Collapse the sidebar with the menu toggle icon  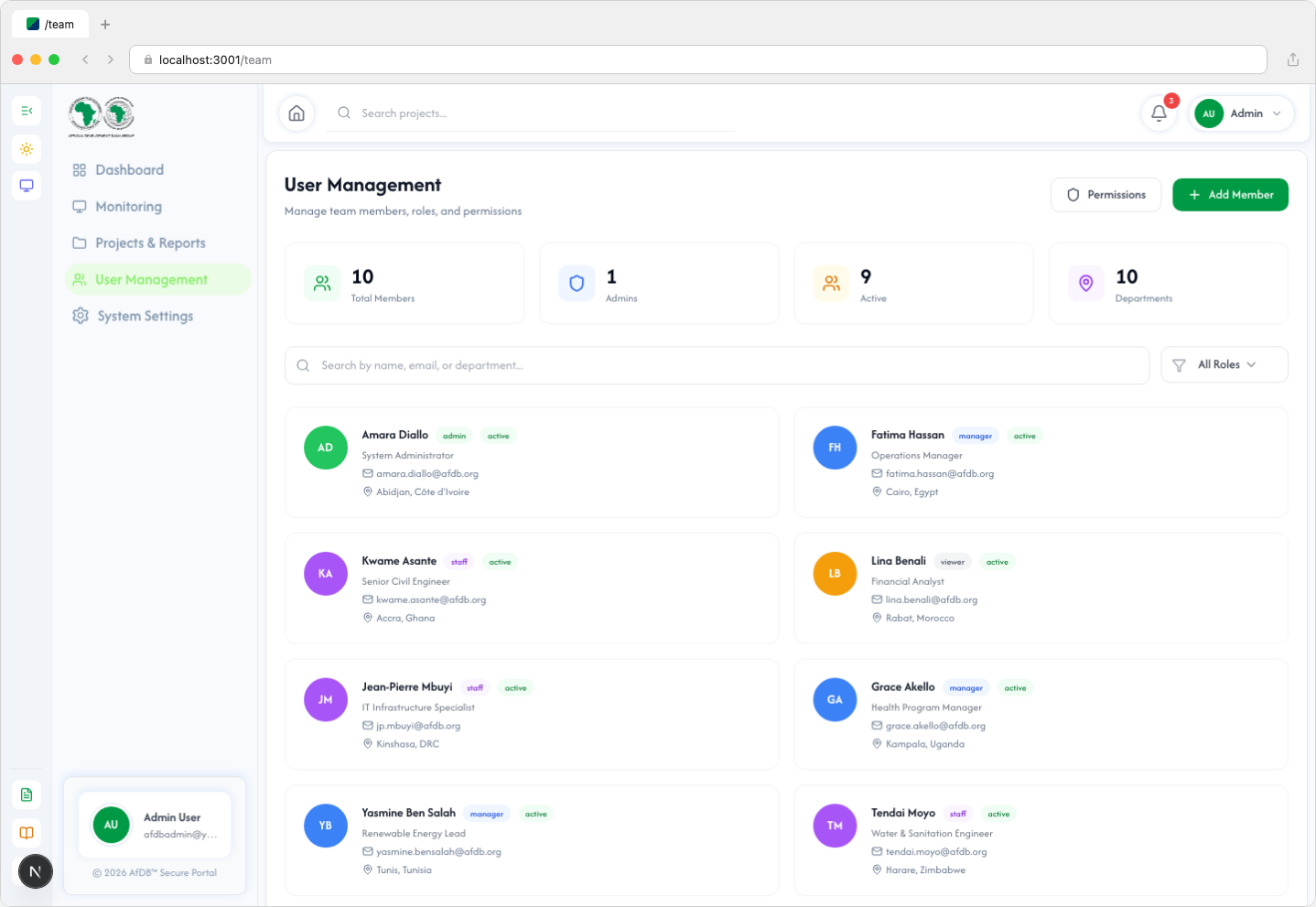tap(27, 111)
